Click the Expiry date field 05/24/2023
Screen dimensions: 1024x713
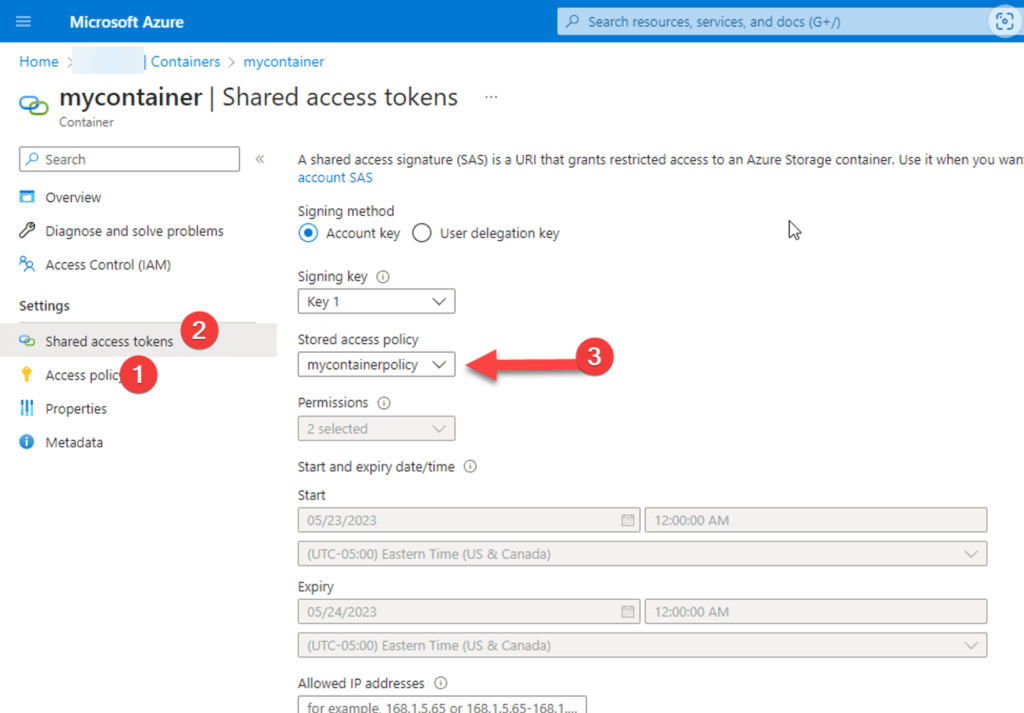point(468,612)
